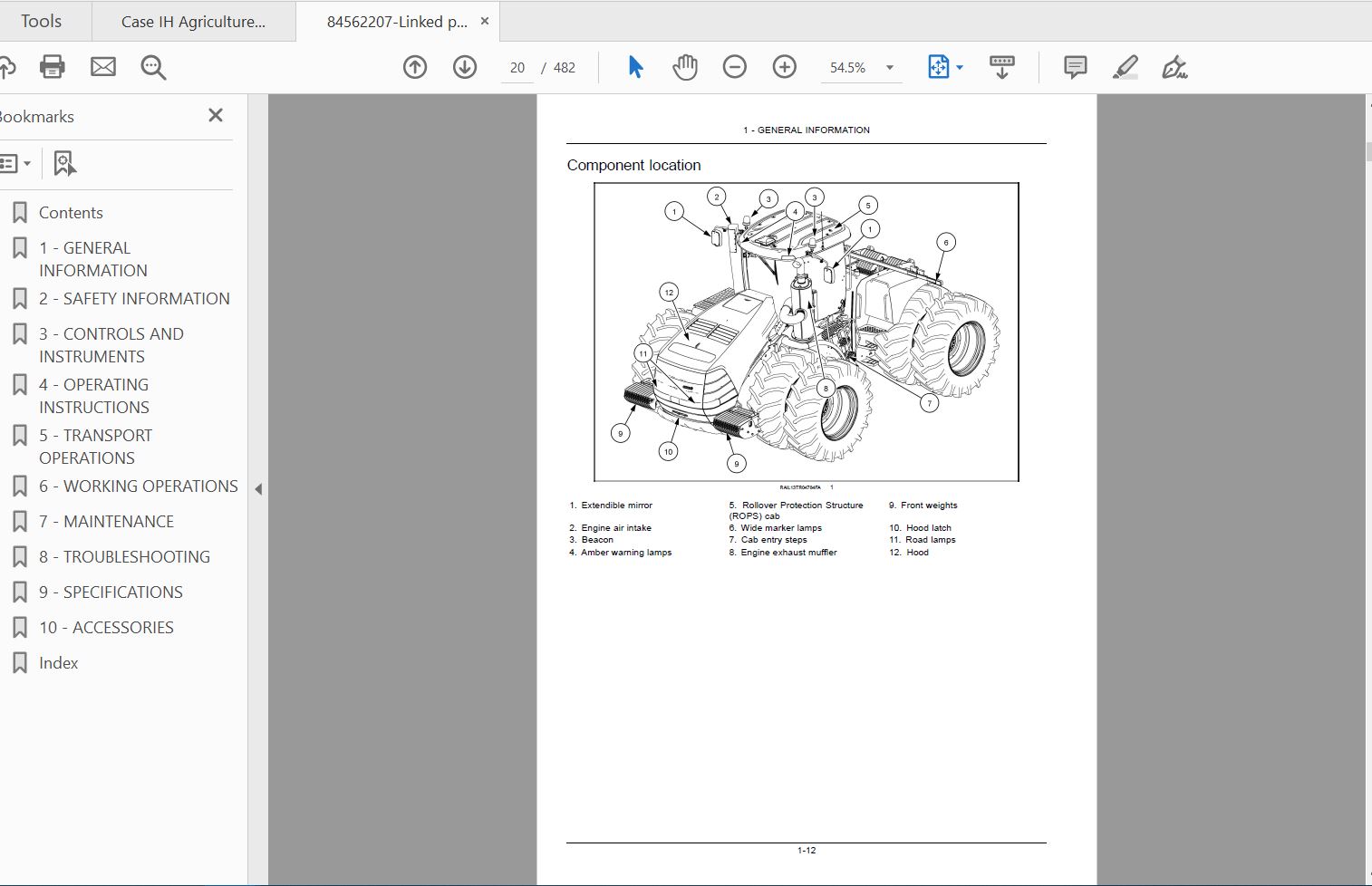The image size is (1372, 886).
Task: Activate the Hand pan tool
Action: click(685, 67)
